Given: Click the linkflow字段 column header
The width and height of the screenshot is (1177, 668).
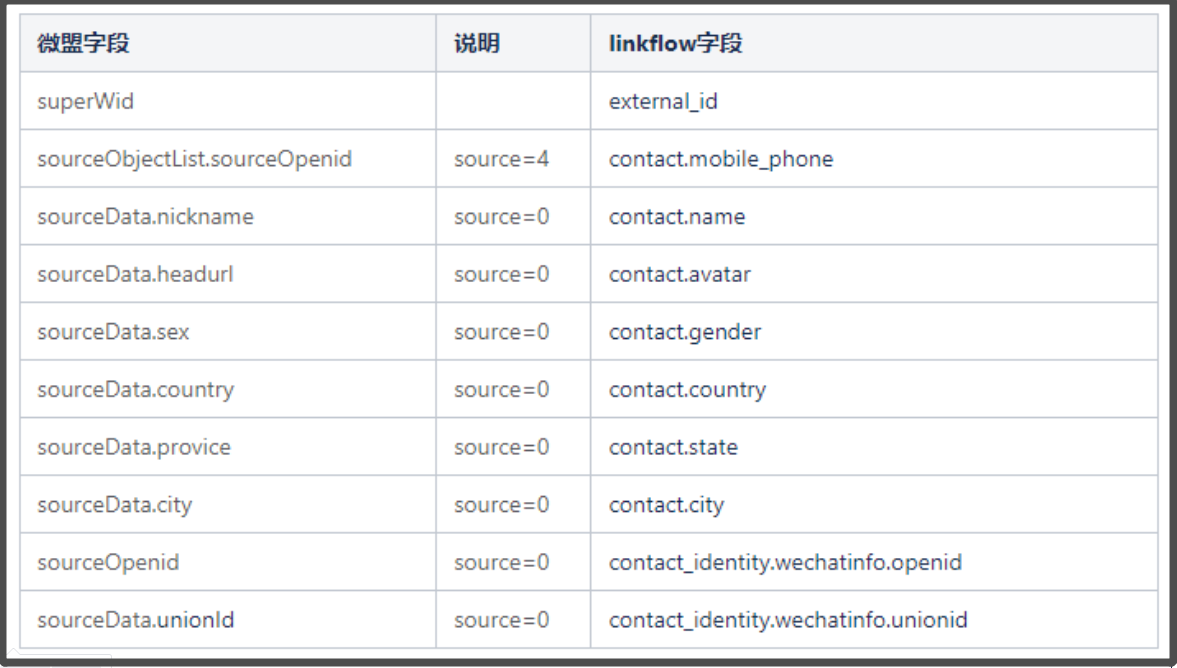Looking at the screenshot, I should point(874,44).
